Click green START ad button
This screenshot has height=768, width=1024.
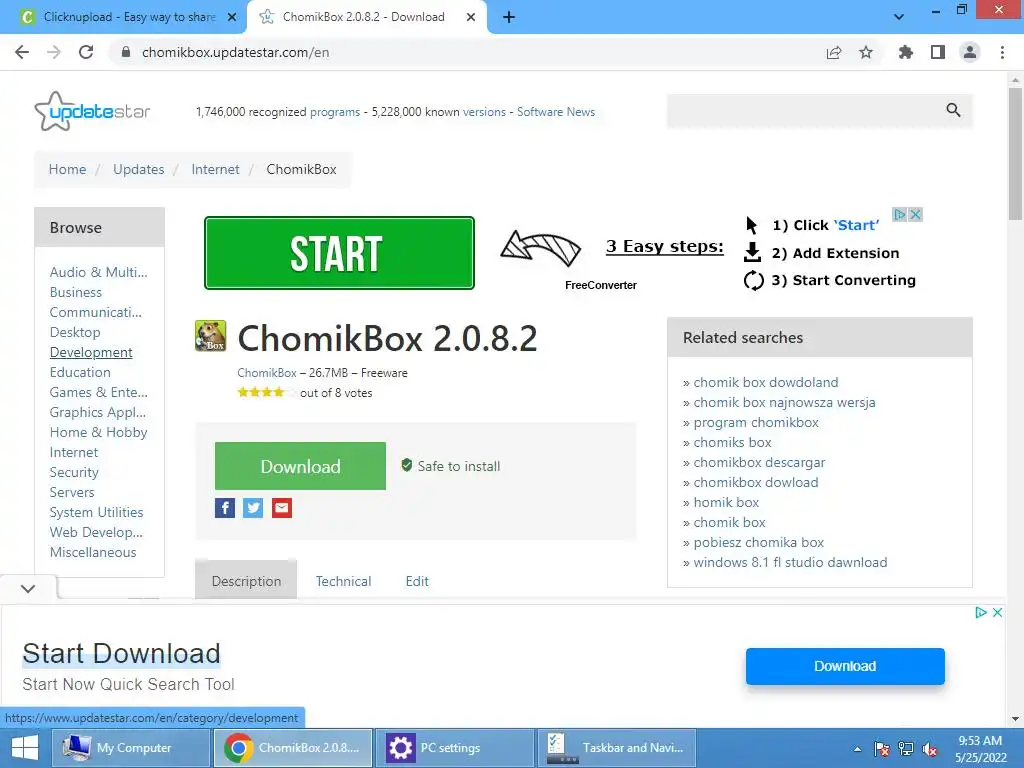(x=339, y=253)
